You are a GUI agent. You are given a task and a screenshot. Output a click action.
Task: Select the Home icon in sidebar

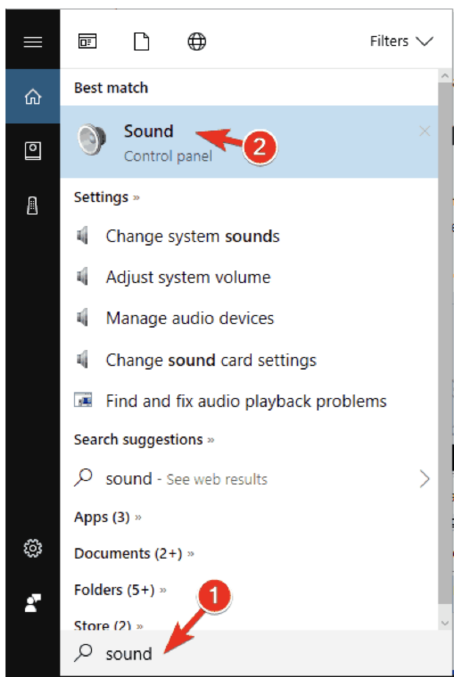(33, 96)
